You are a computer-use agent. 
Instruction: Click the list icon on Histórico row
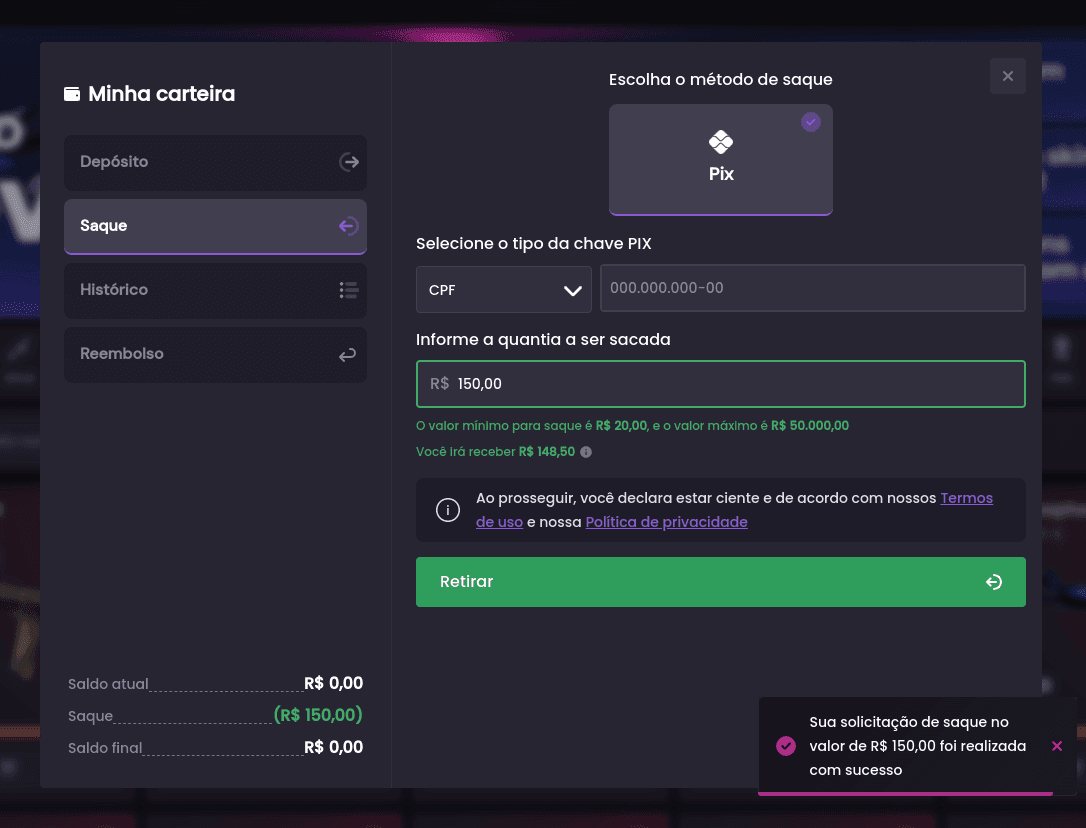(x=348, y=290)
